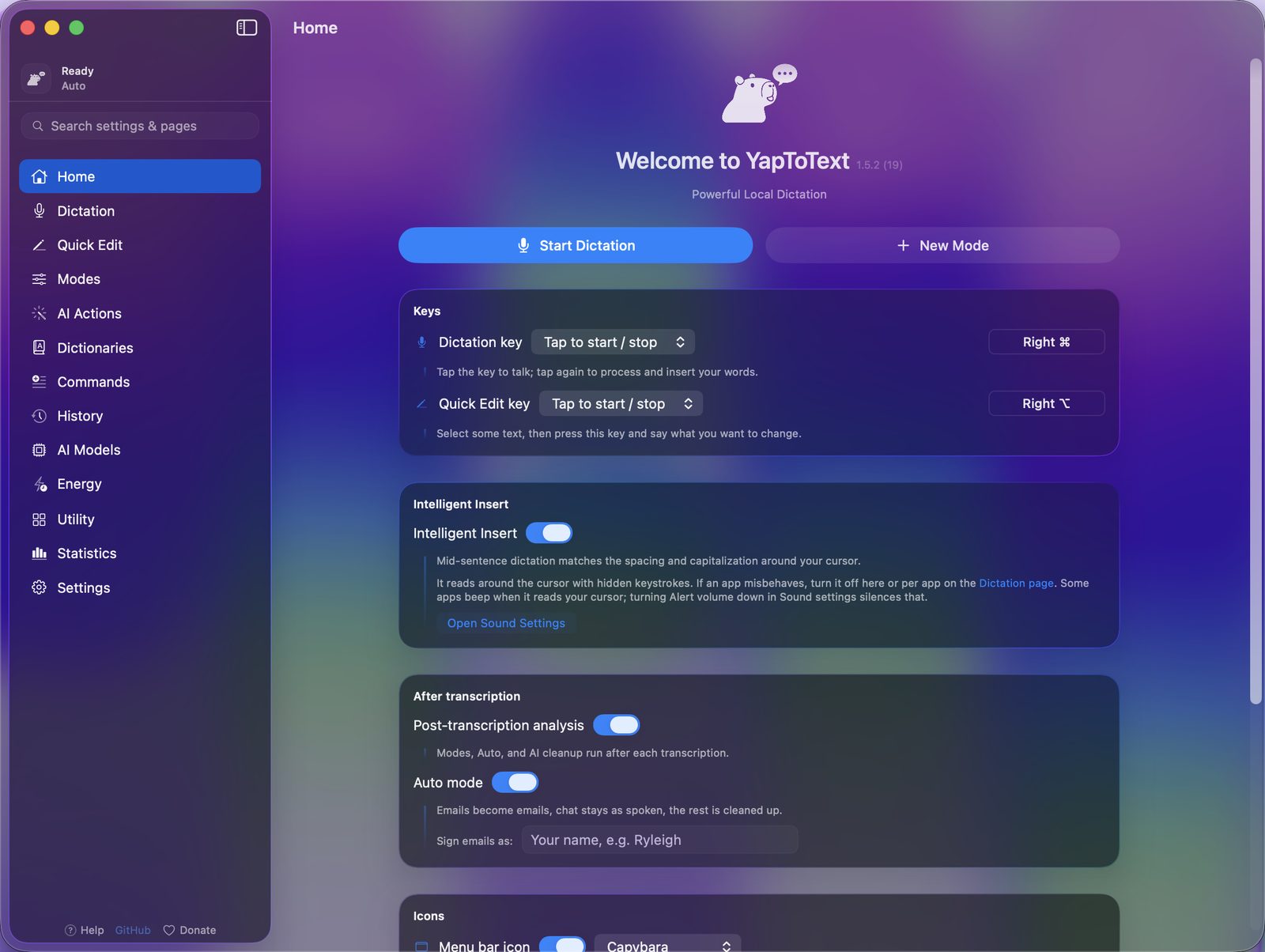Image resolution: width=1265 pixels, height=952 pixels.
Task: Click the AI Models chip icon
Action: (39, 450)
